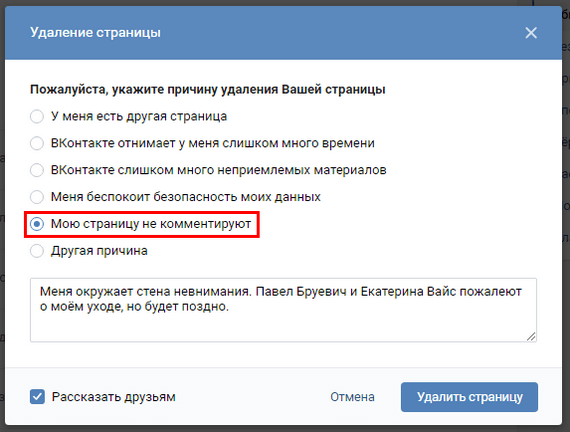Pick 'Меня беспокоит безопасность моих данных'
The height and width of the screenshot is (432, 570).
37,197
